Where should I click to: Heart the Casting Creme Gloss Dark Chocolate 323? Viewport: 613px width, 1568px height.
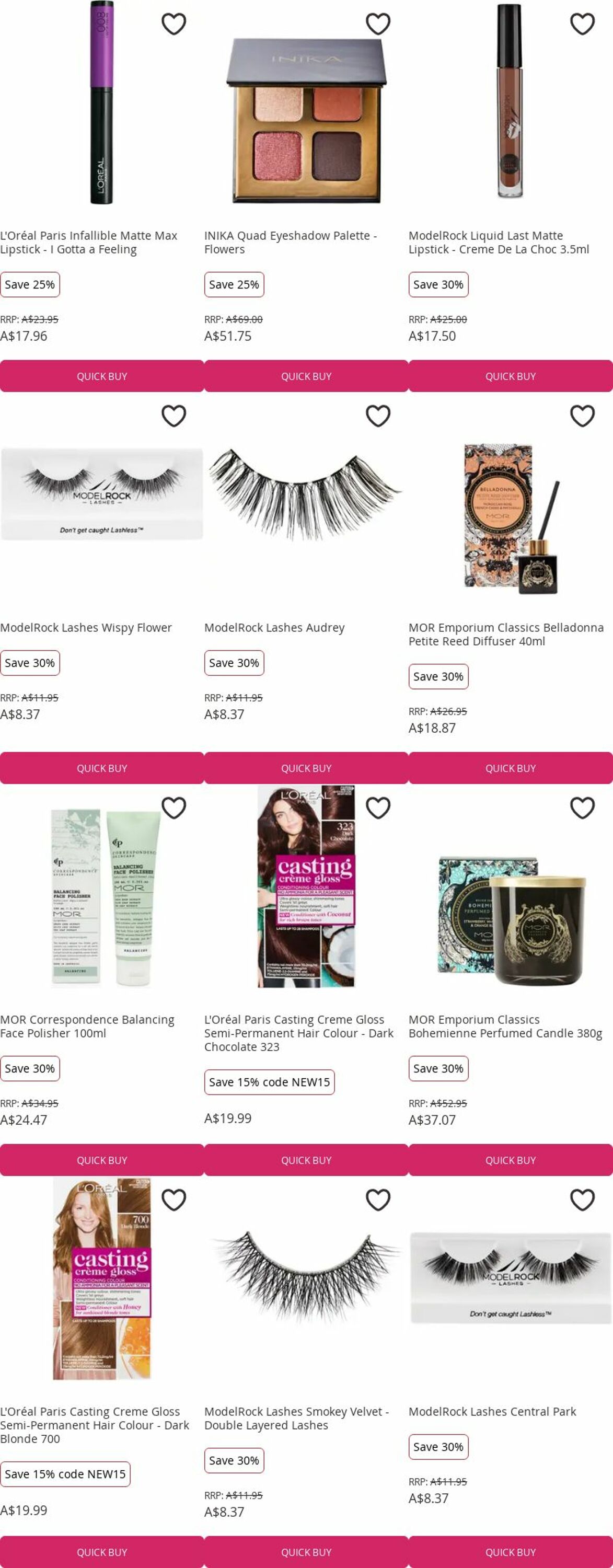378,809
